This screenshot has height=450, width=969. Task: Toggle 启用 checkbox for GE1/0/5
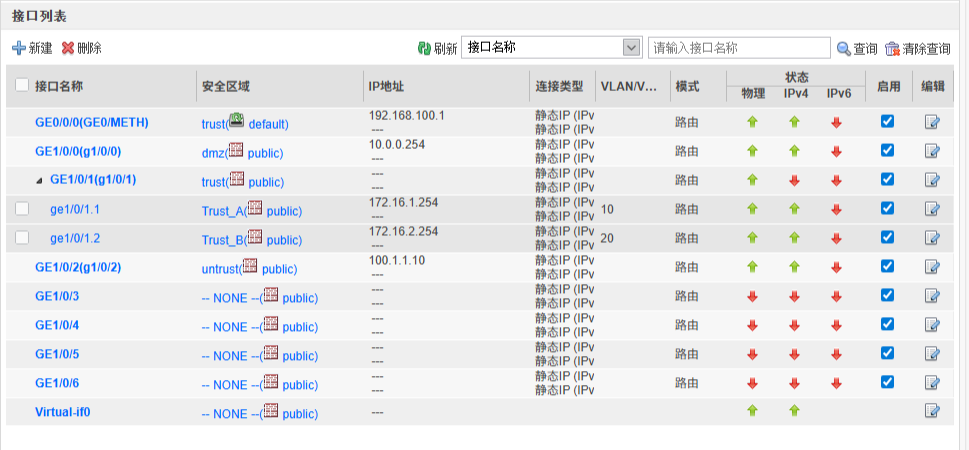[887, 353]
